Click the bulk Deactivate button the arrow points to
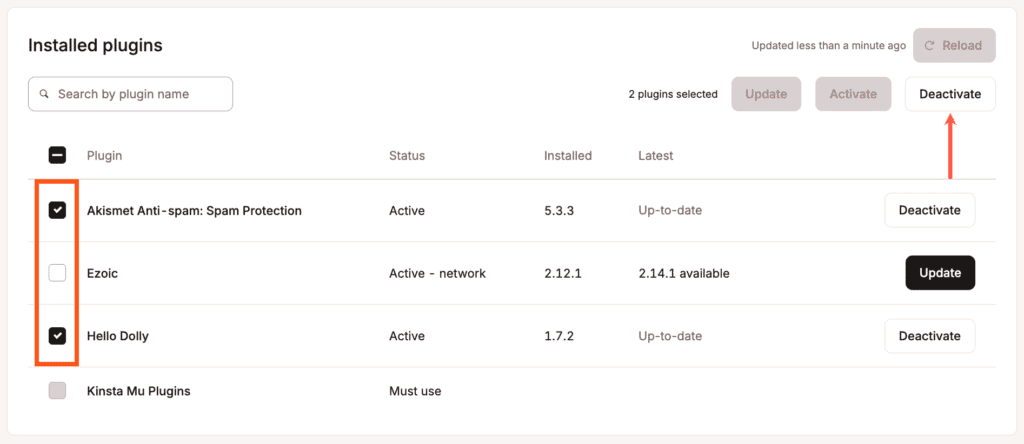 click(x=950, y=94)
